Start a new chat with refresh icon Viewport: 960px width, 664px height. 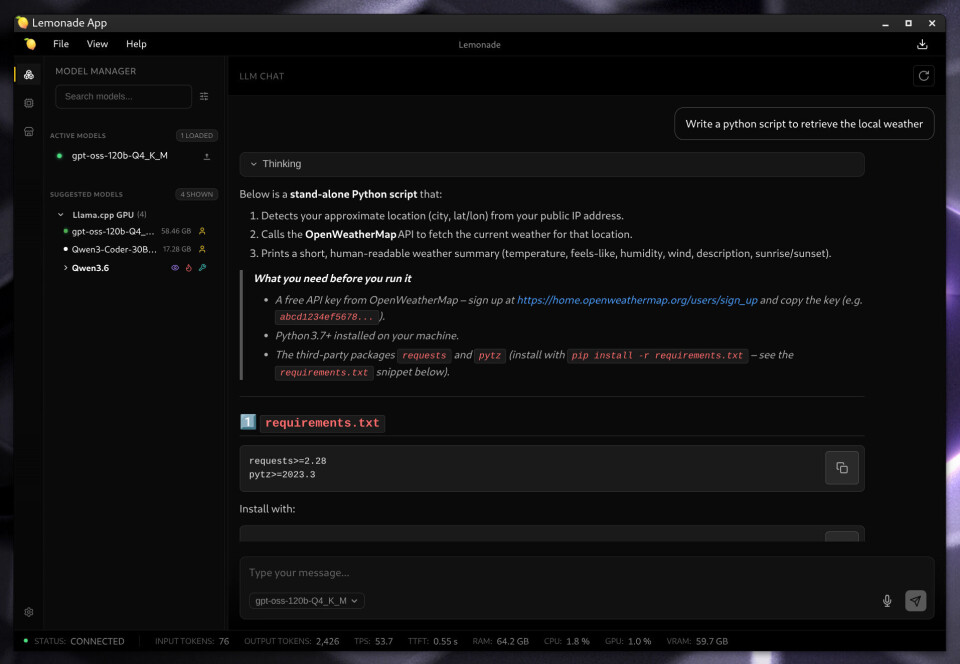(x=923, y=76)
